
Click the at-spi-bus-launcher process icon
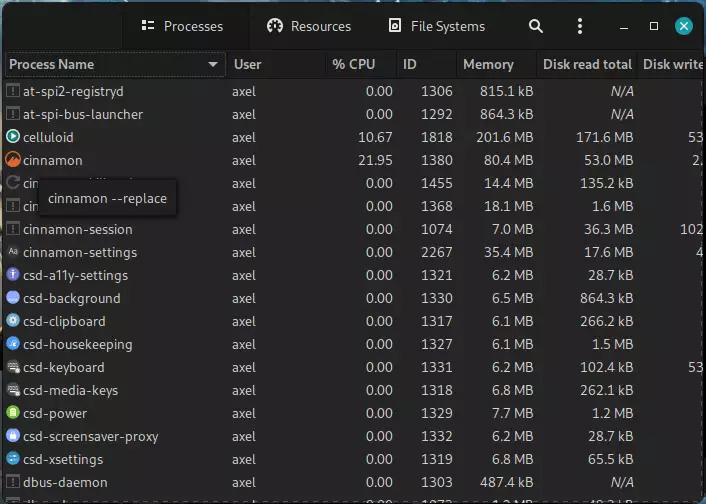point(13,114)
